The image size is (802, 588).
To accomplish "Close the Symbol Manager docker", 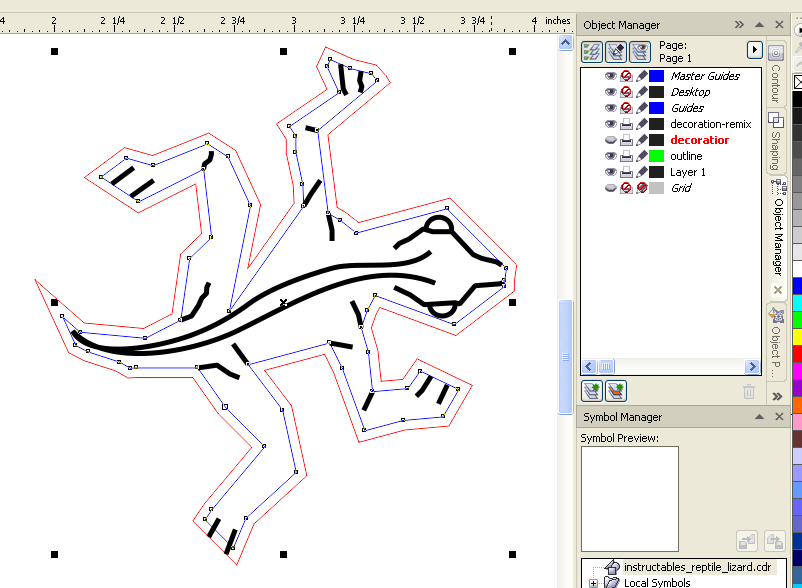I will tap(779, 417).
